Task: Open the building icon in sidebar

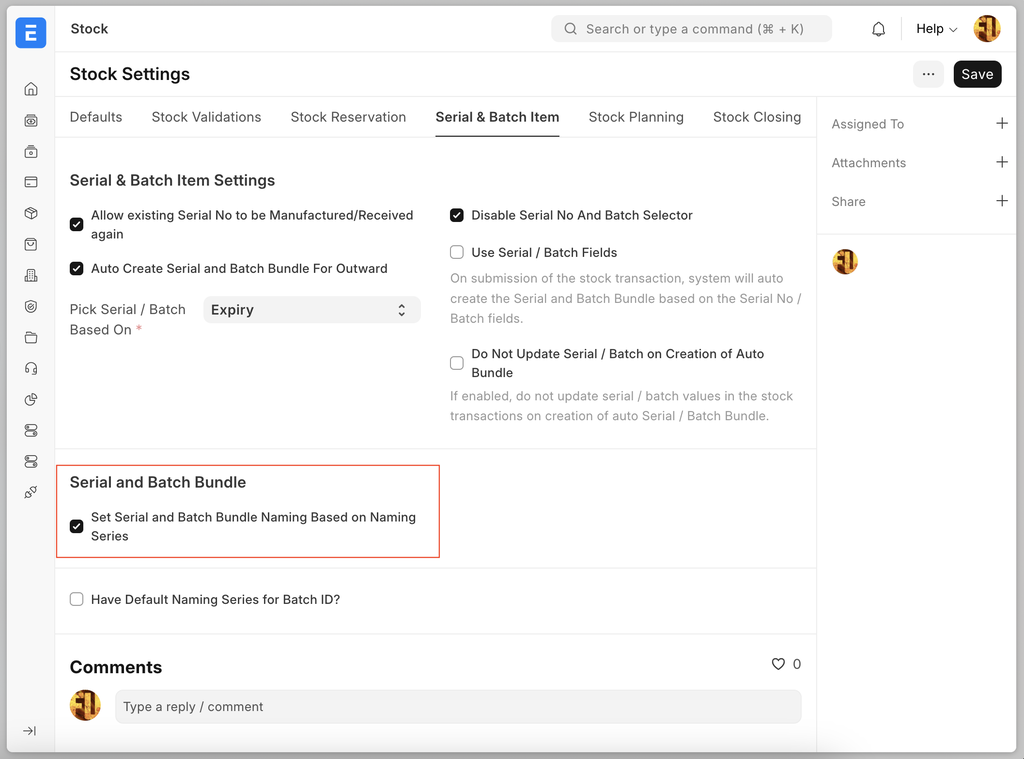Action: point(31,275)
